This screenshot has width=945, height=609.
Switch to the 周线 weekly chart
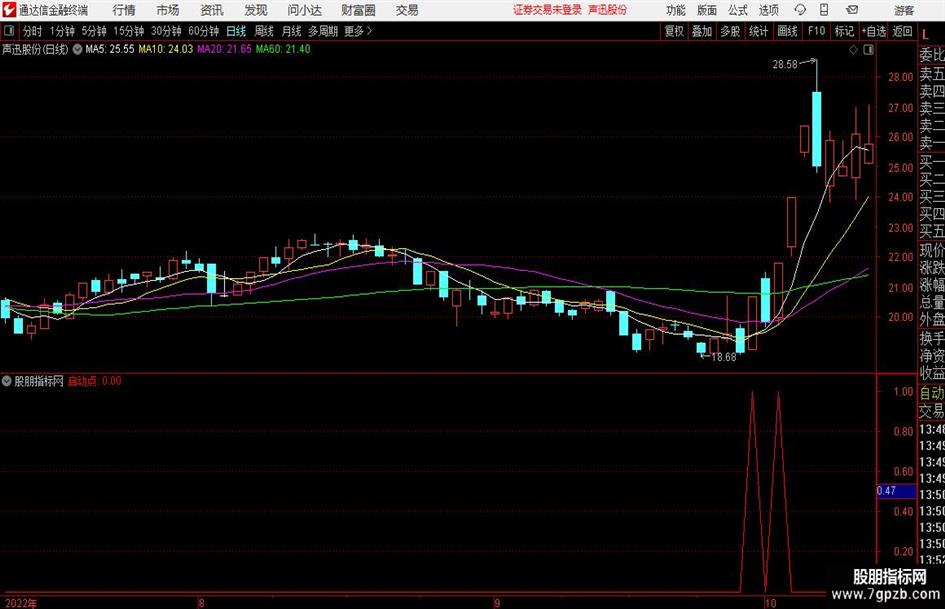pos(264,31)
